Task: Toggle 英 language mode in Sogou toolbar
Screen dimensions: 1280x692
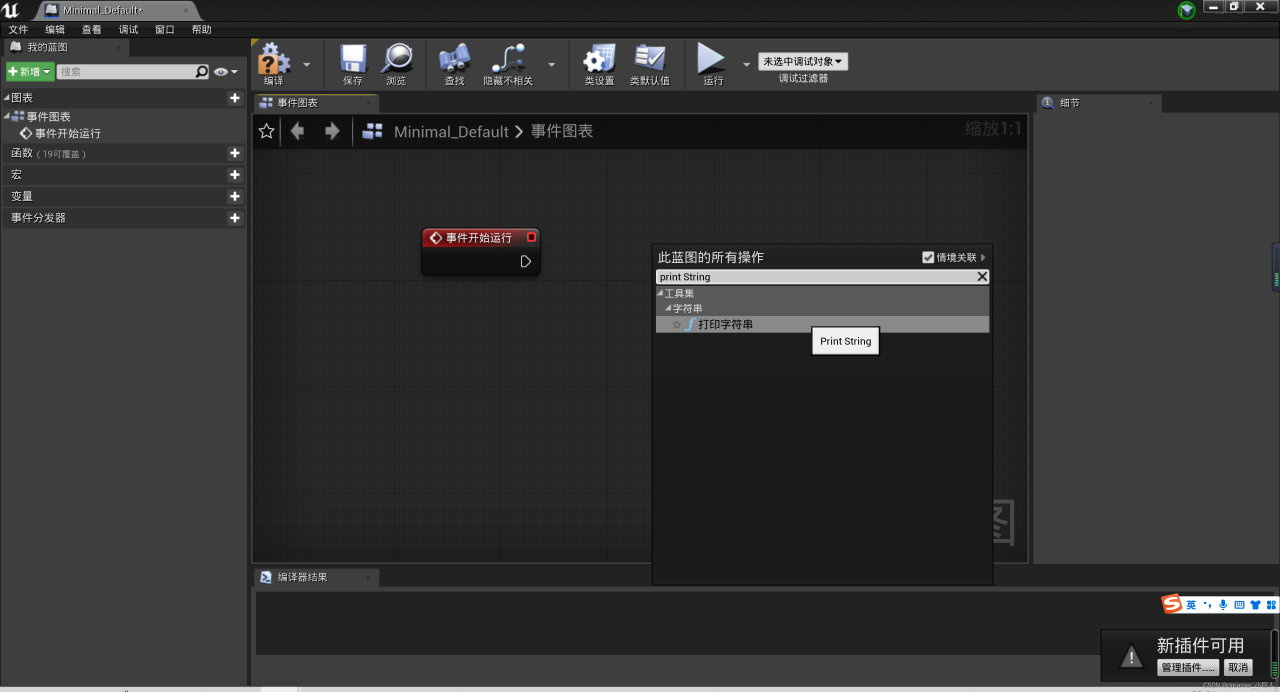Action: tap(1191, 605)
